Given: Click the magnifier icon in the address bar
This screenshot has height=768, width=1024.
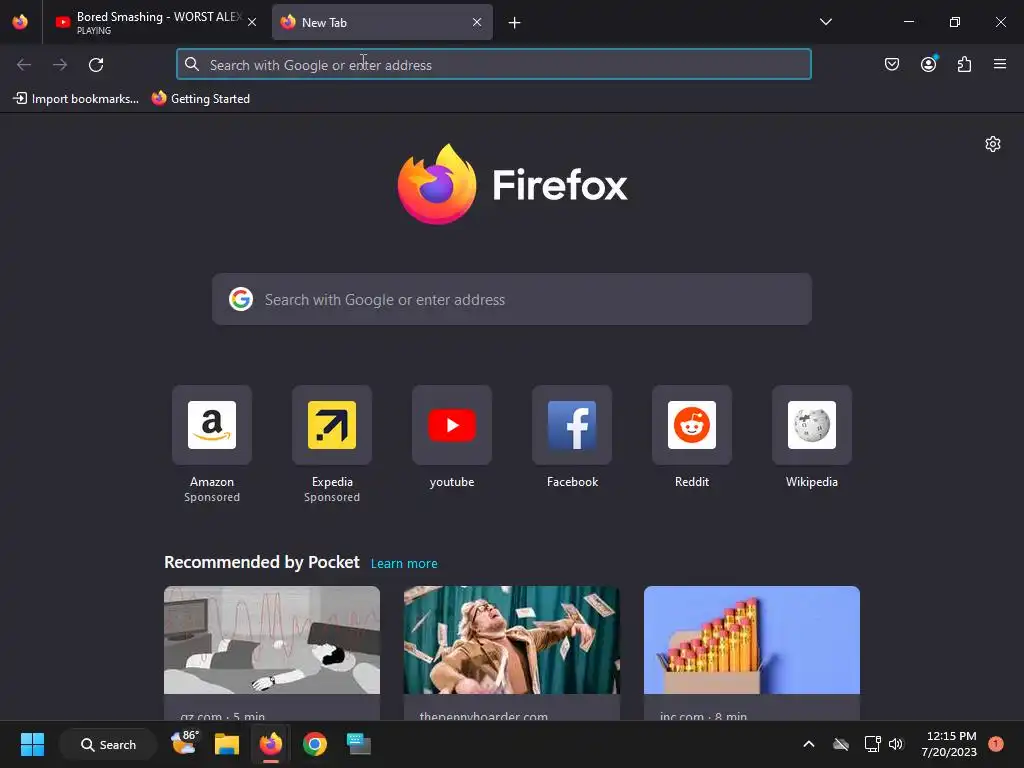Looking at the screenshot, I should click(x=191, y=64).
